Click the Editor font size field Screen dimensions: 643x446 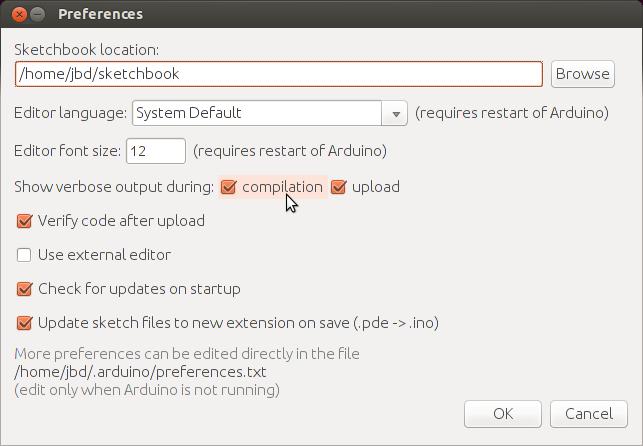155,151
